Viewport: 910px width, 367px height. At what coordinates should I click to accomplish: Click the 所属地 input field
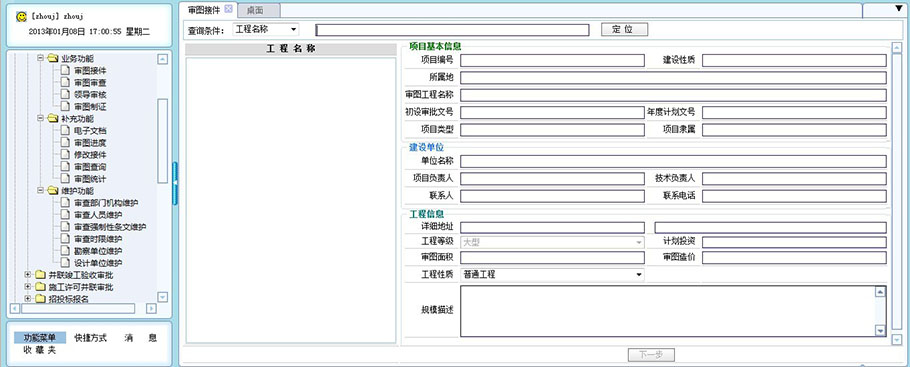point(673,78)
